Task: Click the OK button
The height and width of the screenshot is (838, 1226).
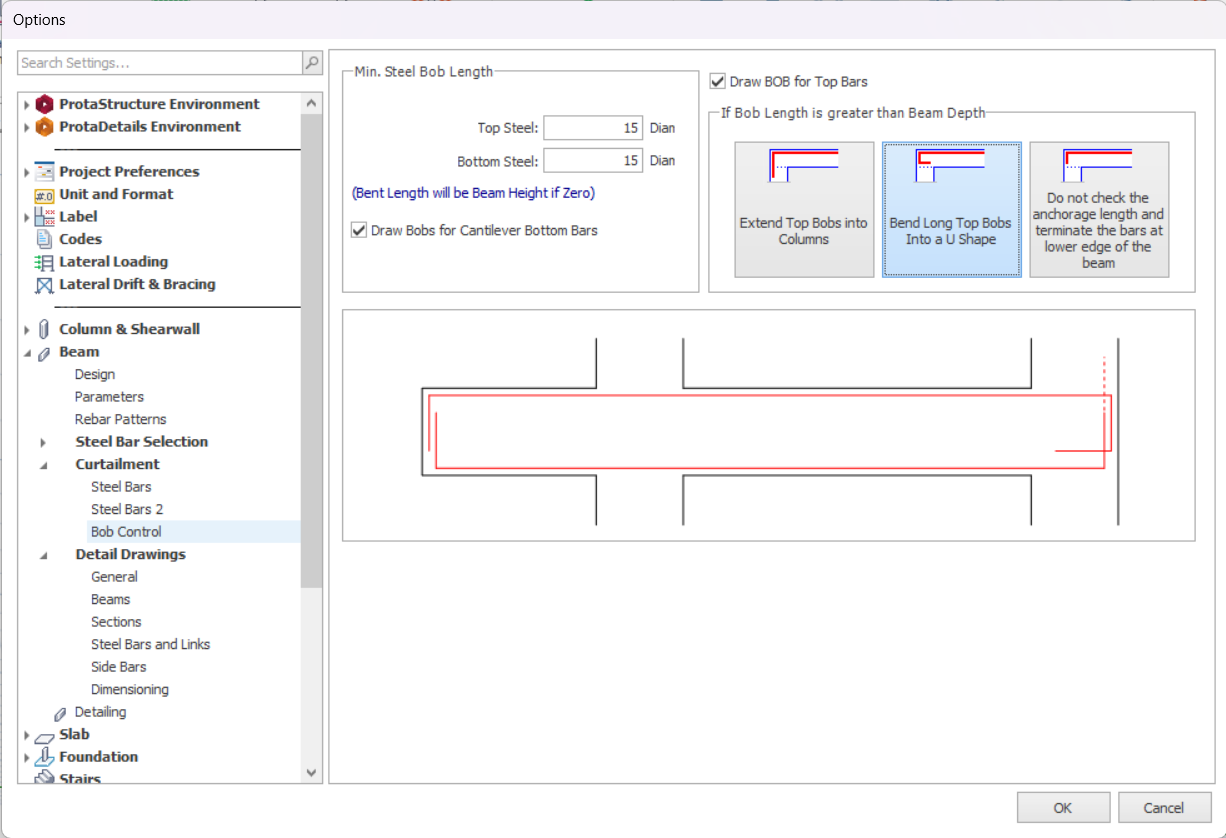Action: click(x=1063, y=807)
